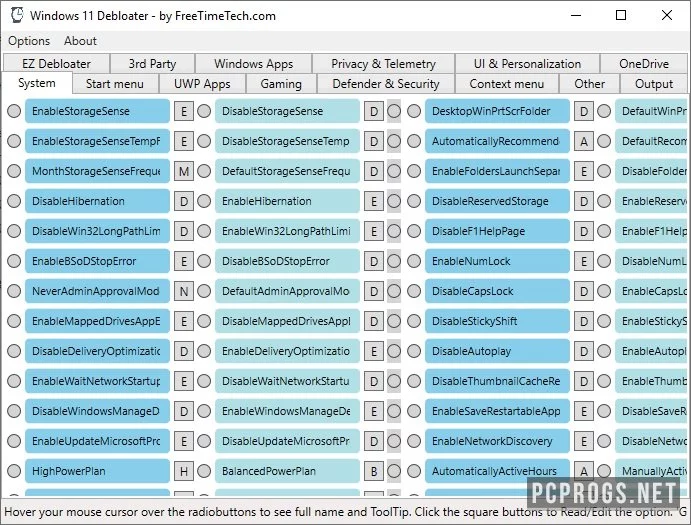Click the DisableWin32LongPathLimit label

[97, 231]
